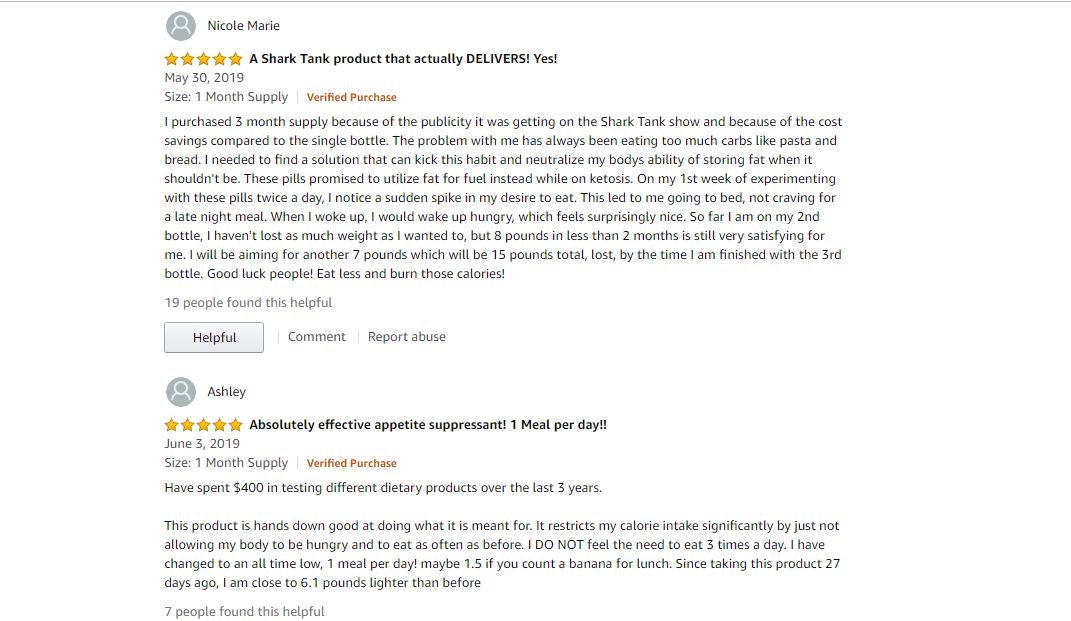Open the "Absolutely effective appetite suppressant" review title
1071x621 pixels.
427,425
